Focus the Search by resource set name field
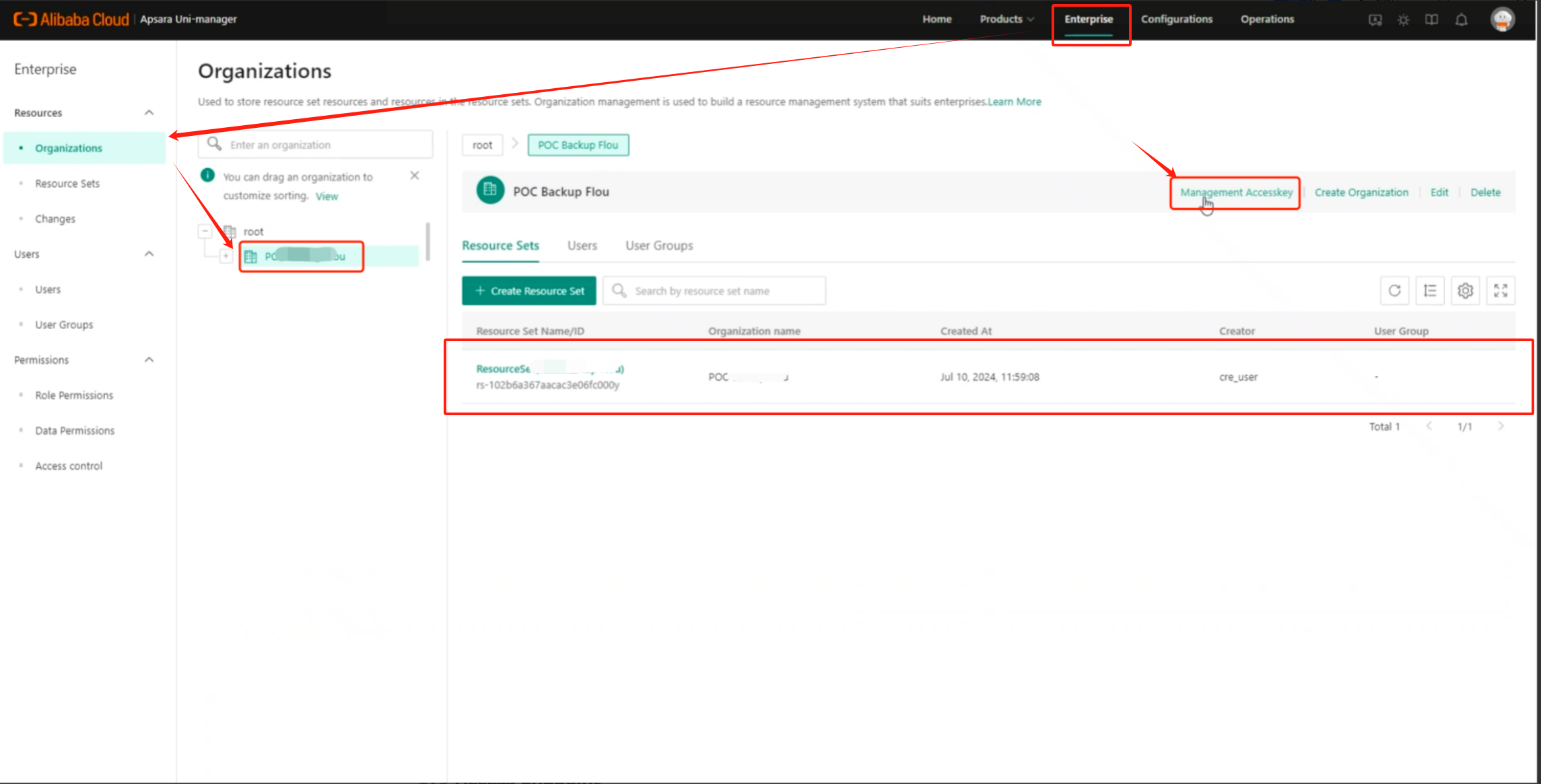 pos(714,291)
